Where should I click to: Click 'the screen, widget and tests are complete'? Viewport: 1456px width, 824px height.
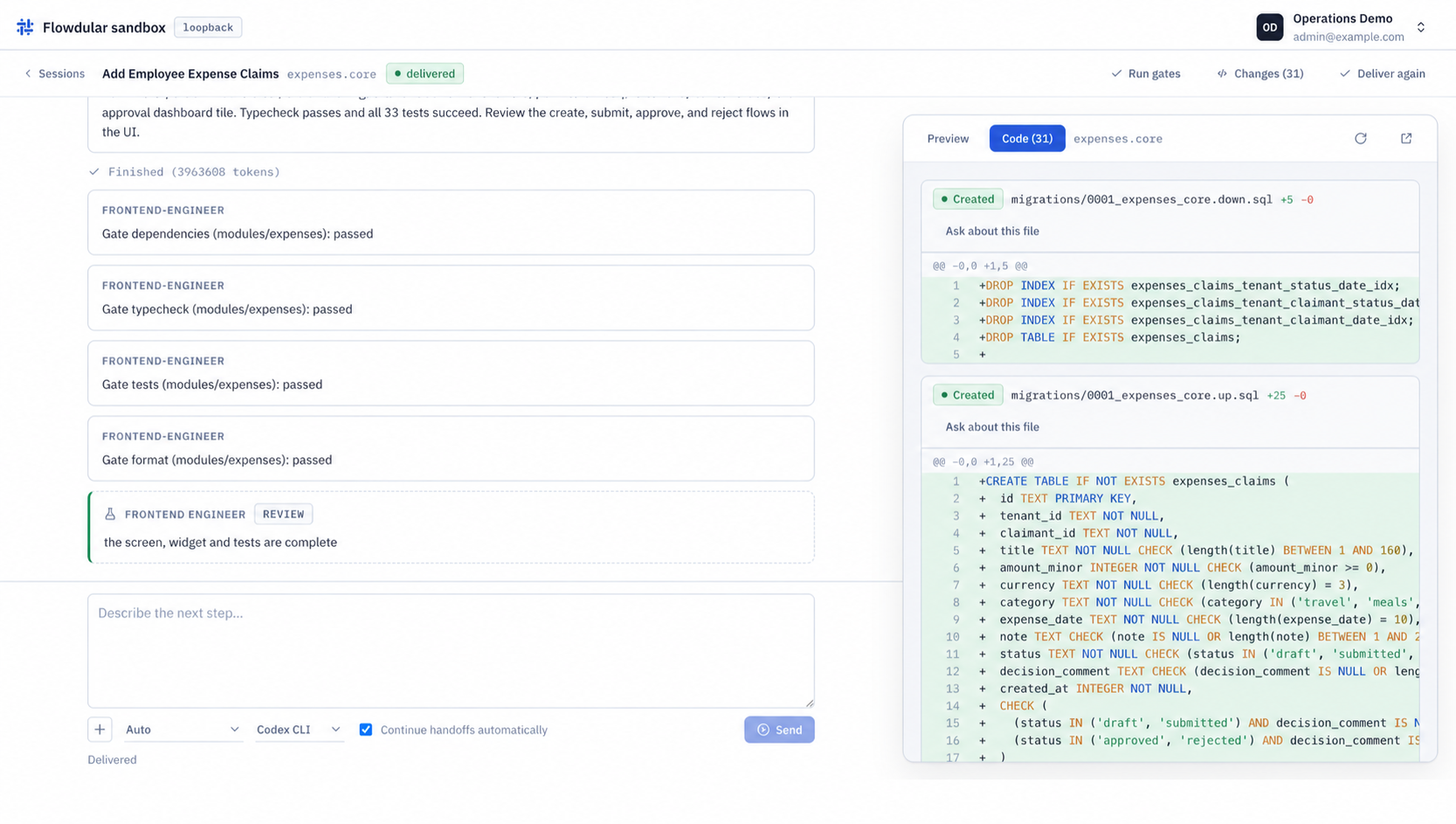click(x=220, y=542)
